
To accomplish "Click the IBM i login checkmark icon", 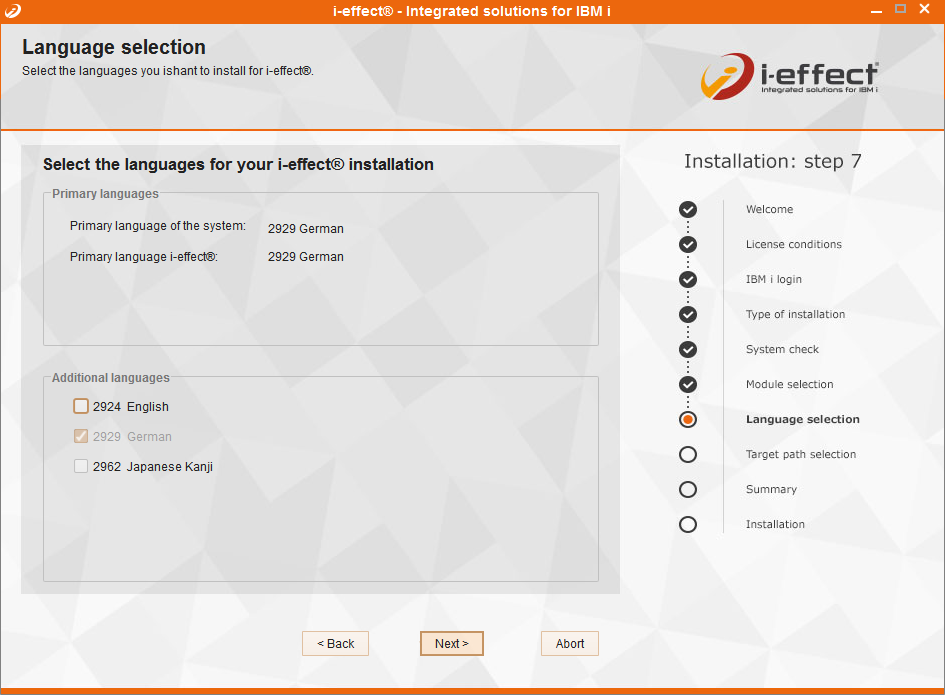I will pyautogui.click(x=688, y=279).
